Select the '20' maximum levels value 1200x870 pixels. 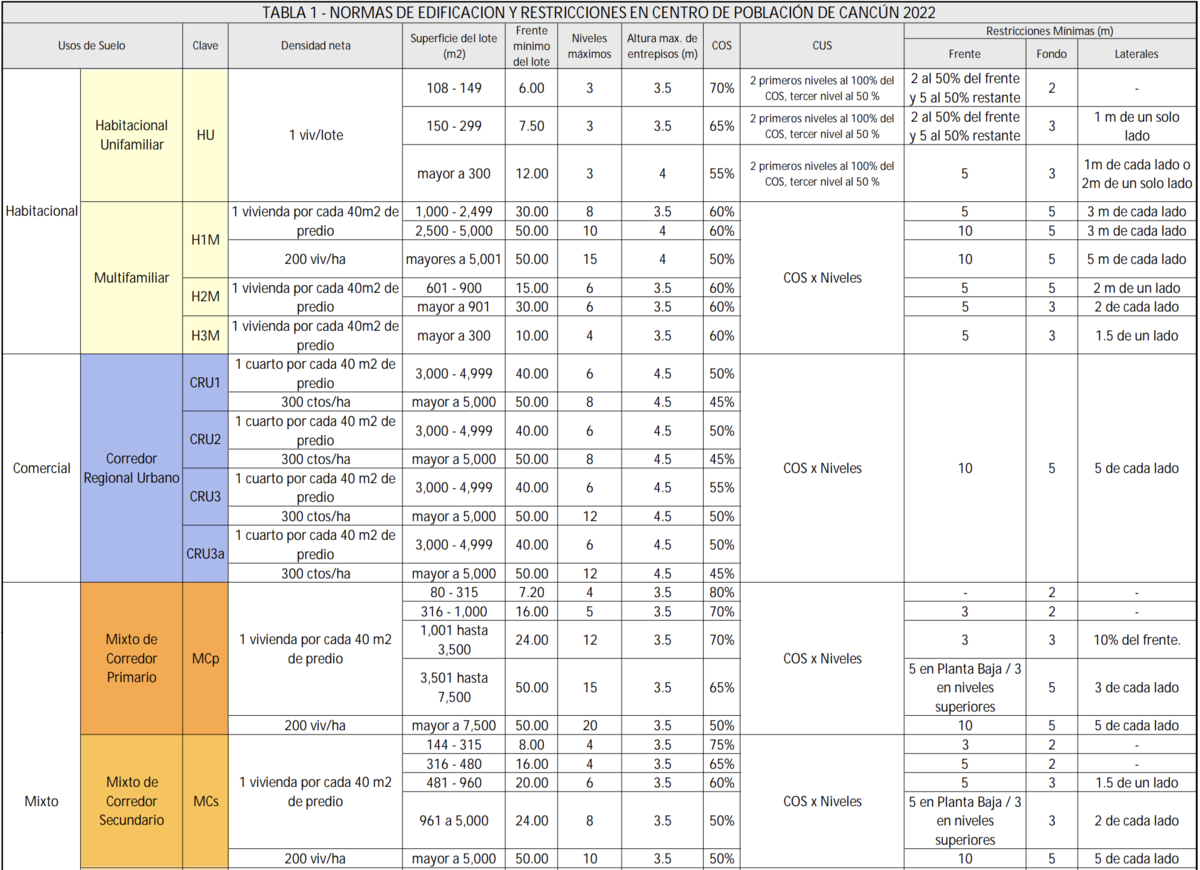[x=589, y=725]
